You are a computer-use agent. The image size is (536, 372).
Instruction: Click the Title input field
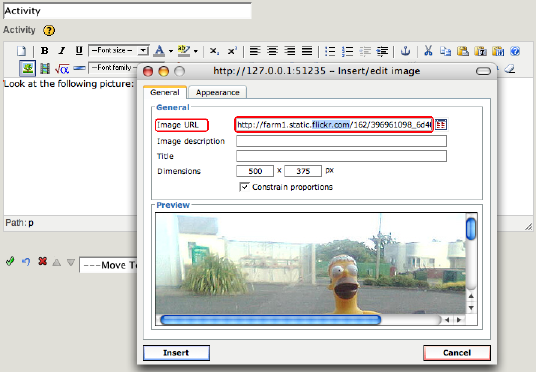pyautogui.click(x=341, y=156)
